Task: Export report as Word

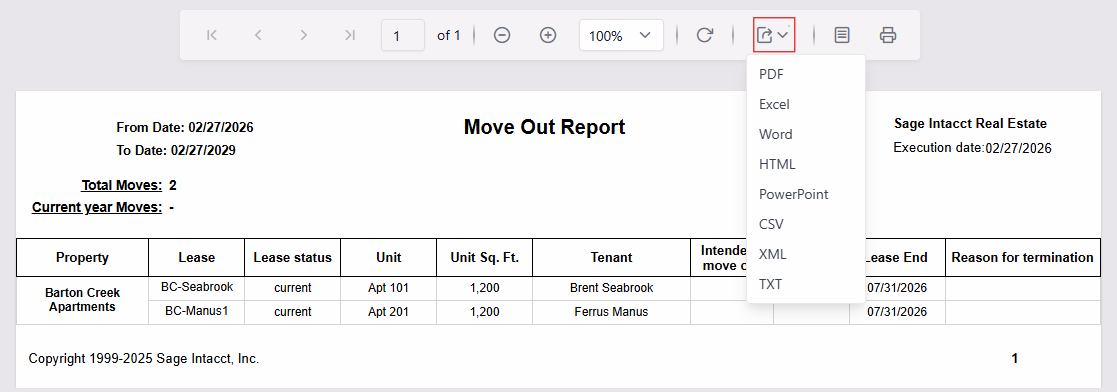Action: pos(806,134)
